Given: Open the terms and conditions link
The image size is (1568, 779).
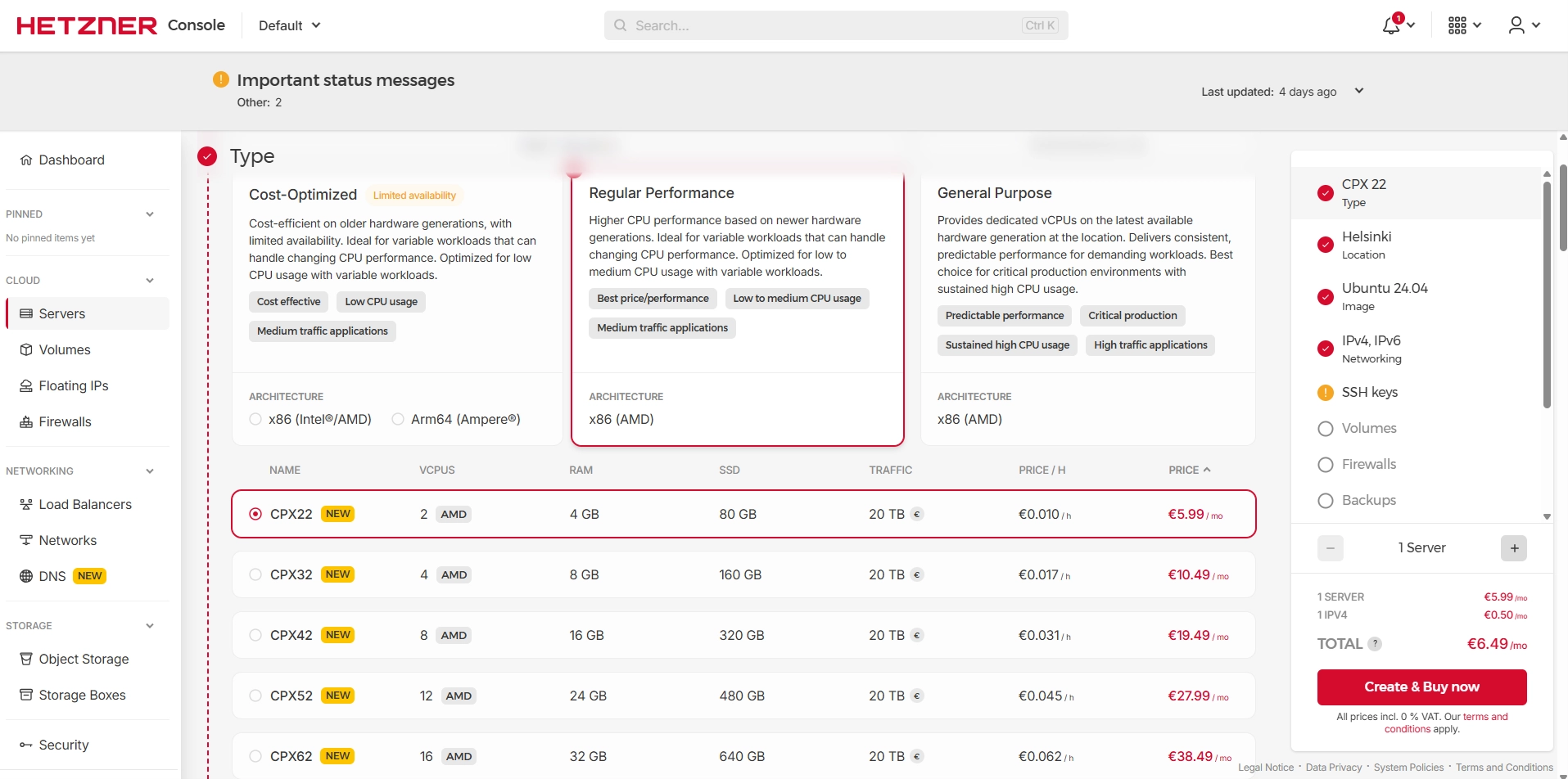Looking at the screenshot, I should coord(1484,717).
